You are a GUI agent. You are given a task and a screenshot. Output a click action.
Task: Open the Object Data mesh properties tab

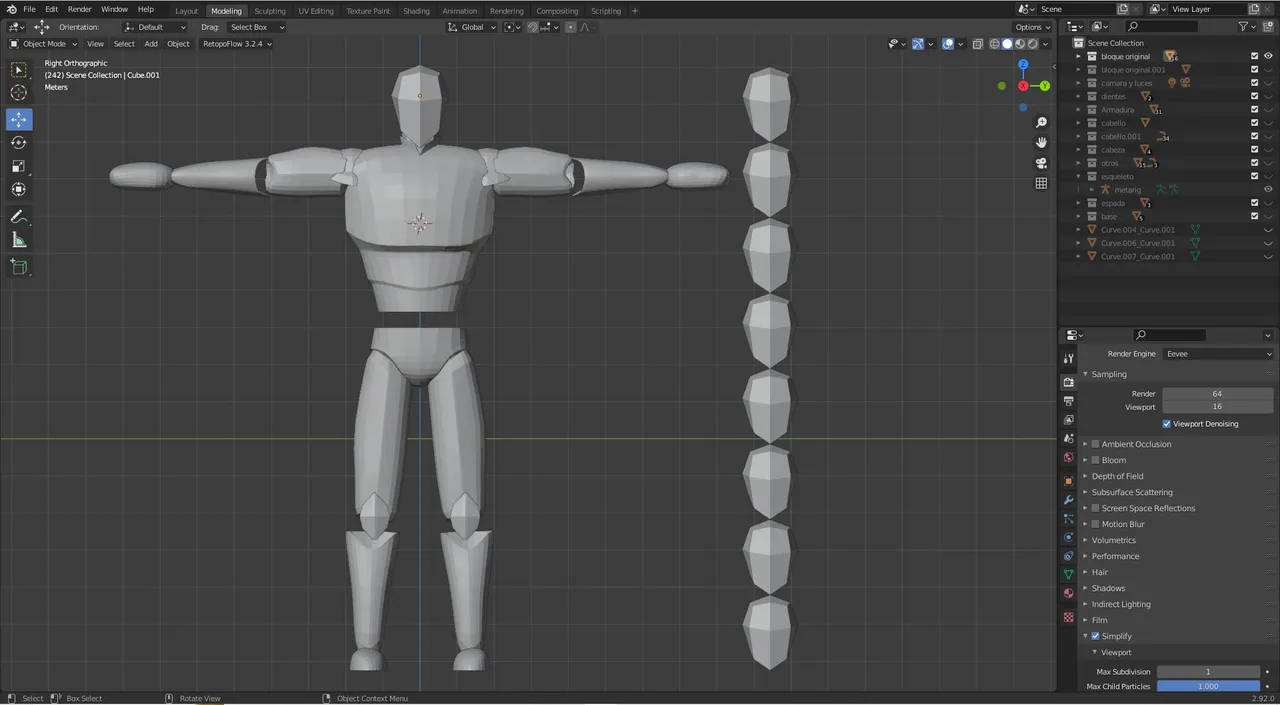(1069, 575)
